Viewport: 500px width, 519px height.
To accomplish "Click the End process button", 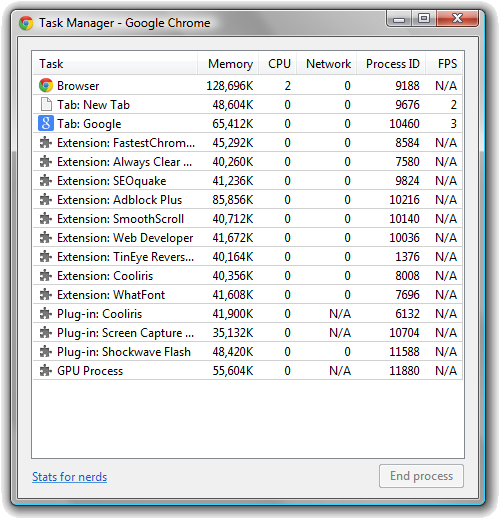I will pos(421,476).
